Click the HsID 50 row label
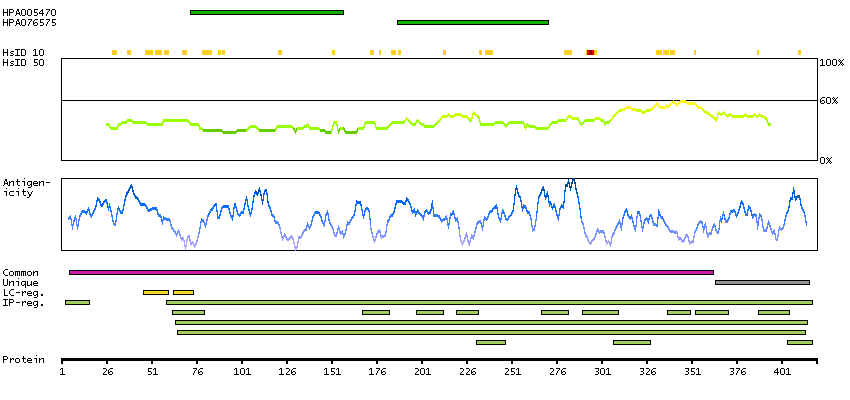The image size is (850, 400). click(23, 62)
